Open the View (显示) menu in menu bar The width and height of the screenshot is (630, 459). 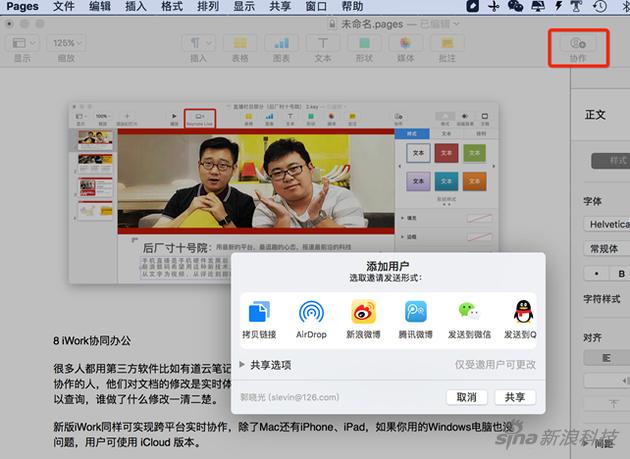(x=244, y=6)
